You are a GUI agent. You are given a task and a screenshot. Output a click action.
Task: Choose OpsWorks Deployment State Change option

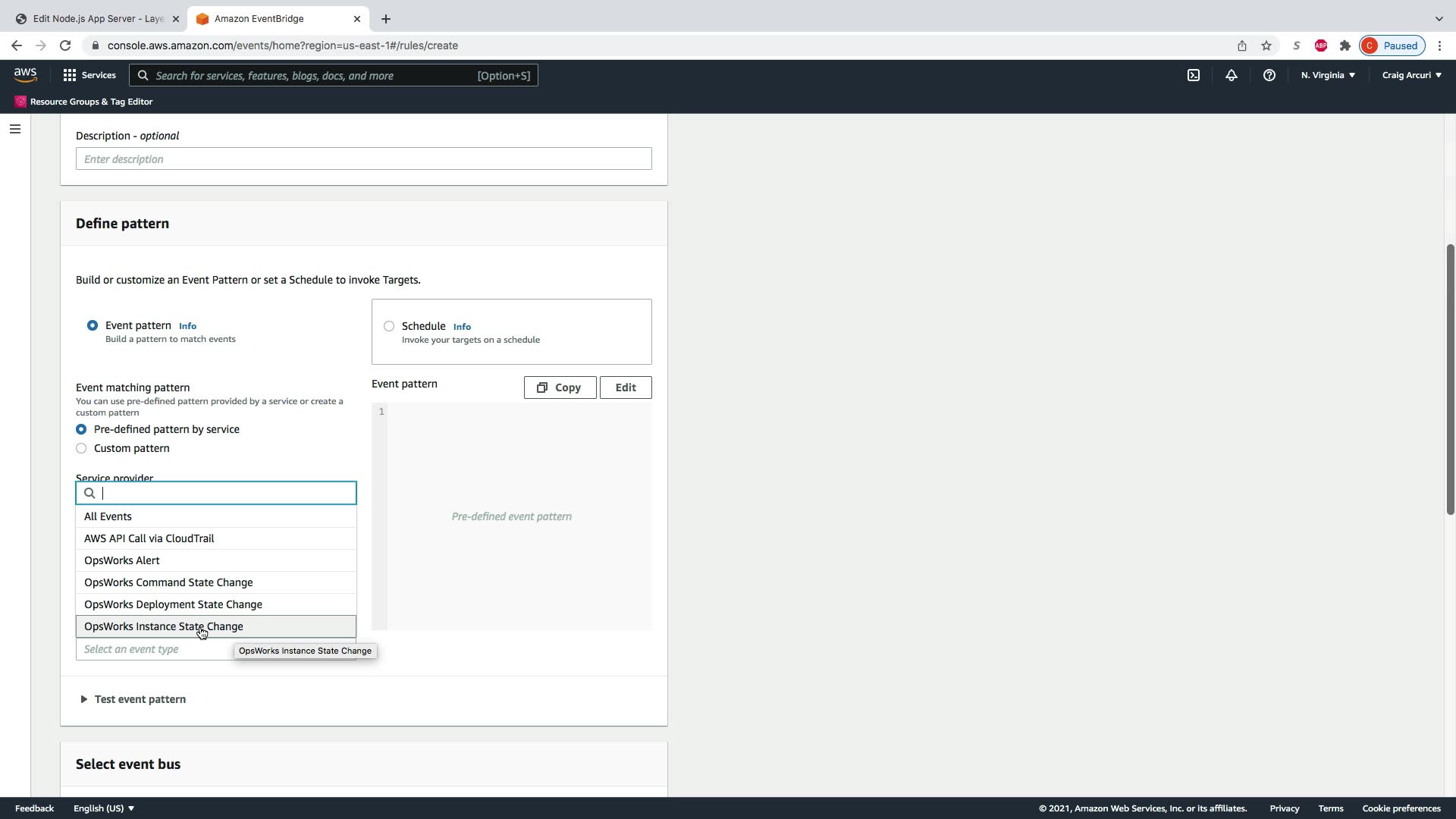point(173,604)
